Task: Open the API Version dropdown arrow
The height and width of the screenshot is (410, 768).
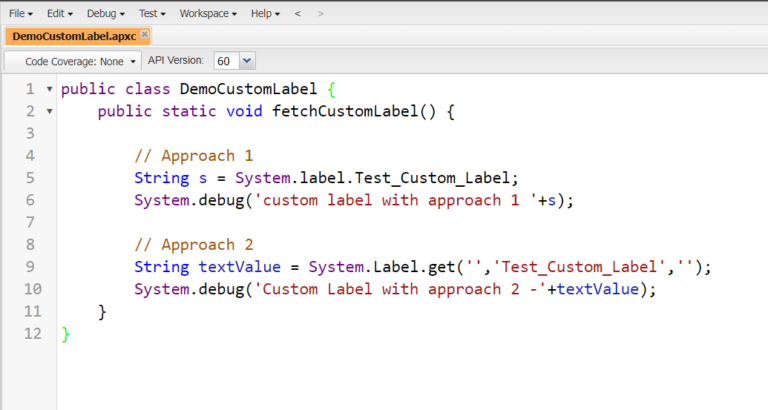Action: tap(247, 61)
